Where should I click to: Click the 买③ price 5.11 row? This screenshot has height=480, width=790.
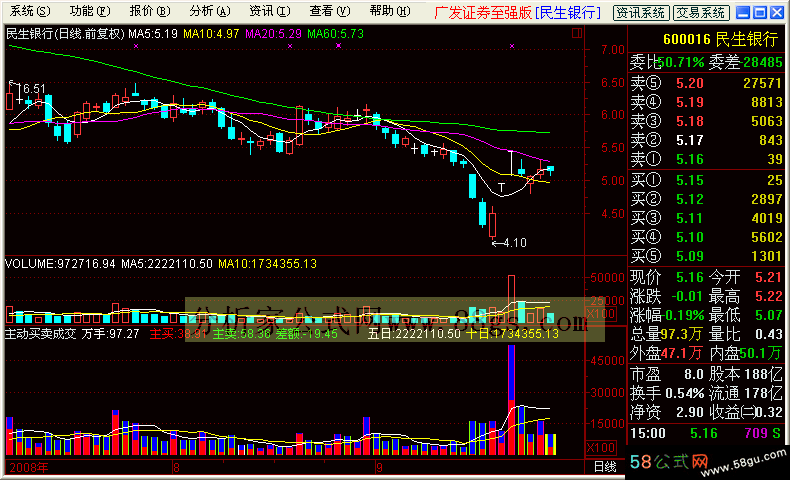coord(706,218)
